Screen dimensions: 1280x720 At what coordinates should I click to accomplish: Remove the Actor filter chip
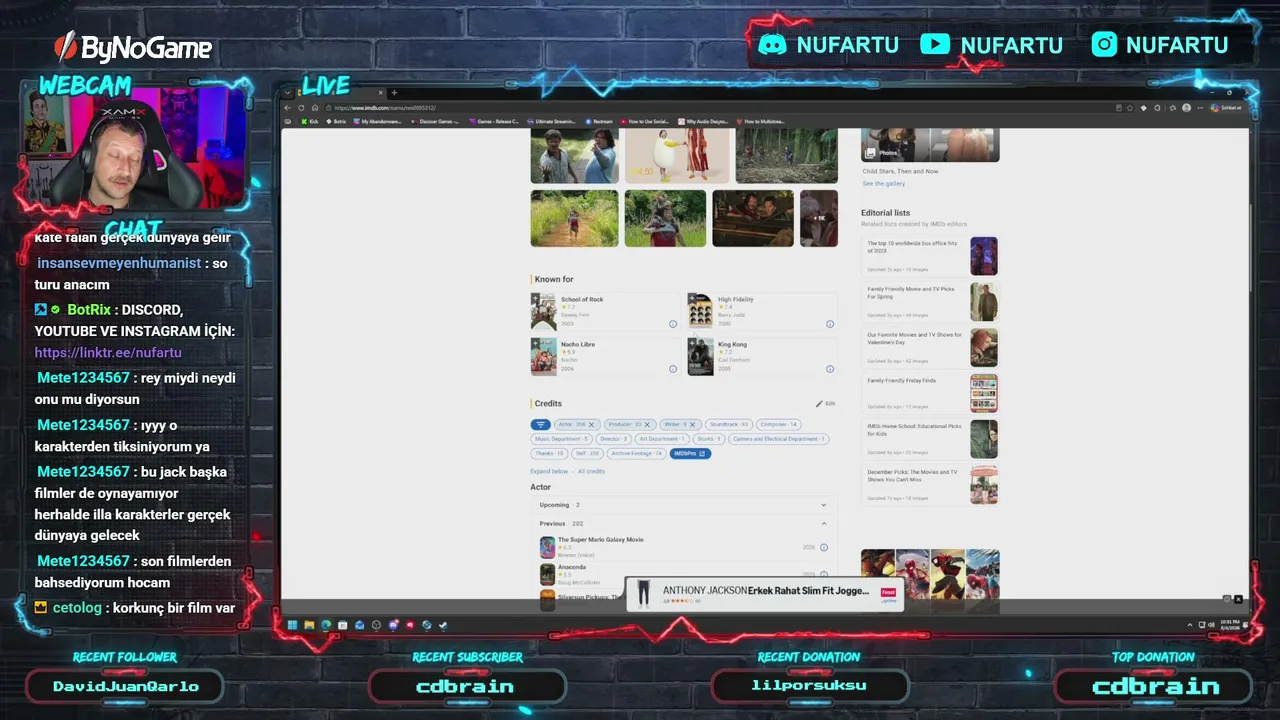(x=591, y=425)
